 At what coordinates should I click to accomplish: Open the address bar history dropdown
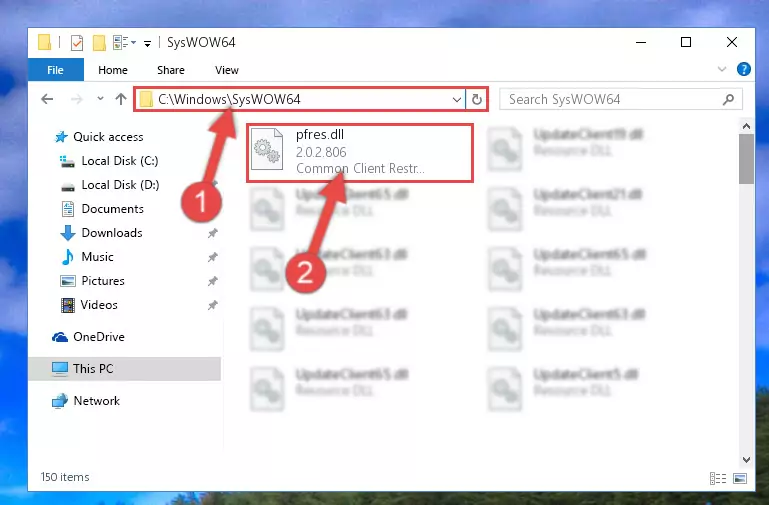point(457,100)
